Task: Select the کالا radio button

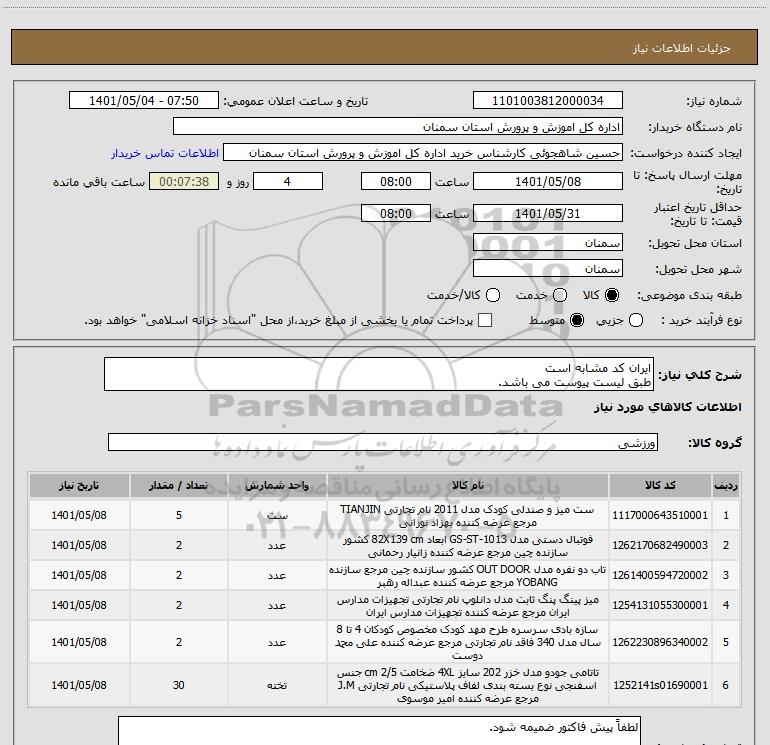Action: coord(612,295)
